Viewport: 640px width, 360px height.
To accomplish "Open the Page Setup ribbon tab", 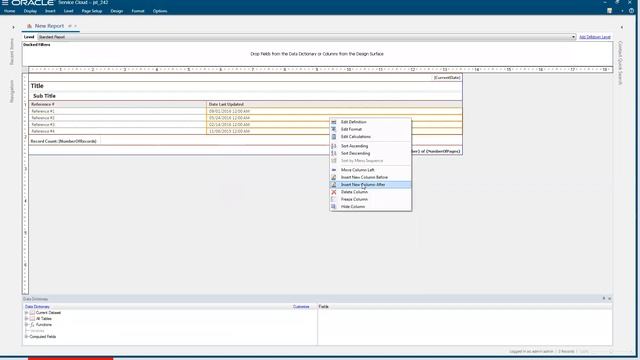I will [x=92, y=11].
